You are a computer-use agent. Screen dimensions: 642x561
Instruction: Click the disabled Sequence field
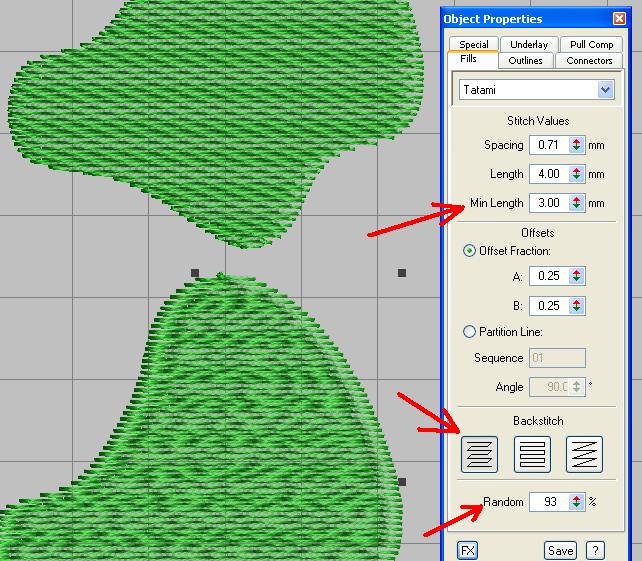pos(557,358)
